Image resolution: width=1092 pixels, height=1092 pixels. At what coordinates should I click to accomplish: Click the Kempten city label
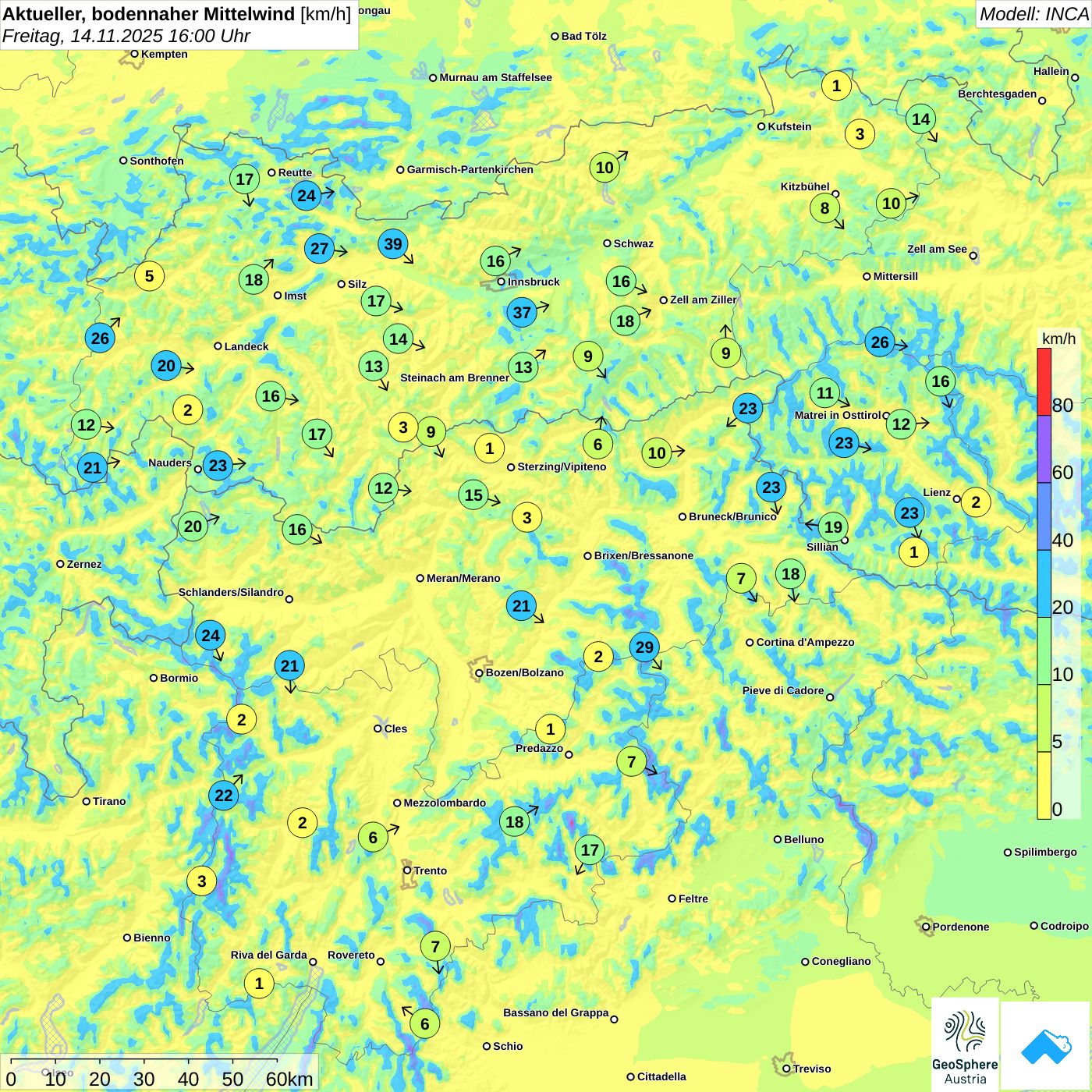[165, 54]
